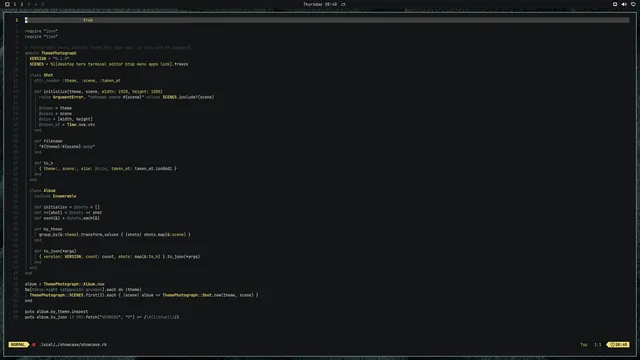Click the def to_json(*args) line
This screenshot has height=360, width=640.
coord(55,251)
